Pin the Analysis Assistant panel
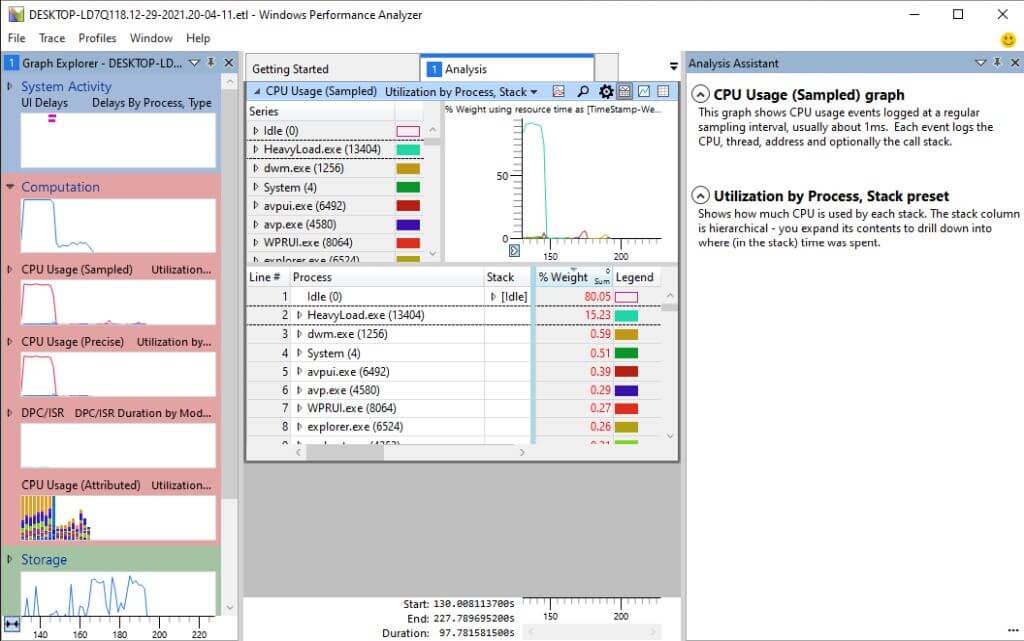The image size is (1024, 641). tap(996, 63)
